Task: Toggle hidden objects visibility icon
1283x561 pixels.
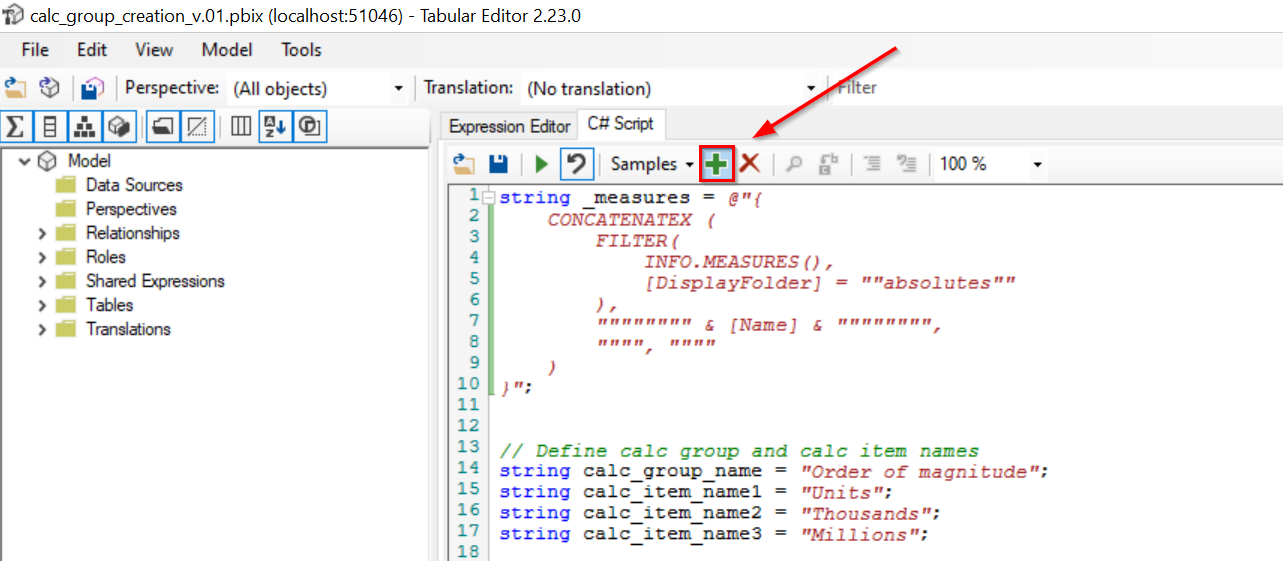Action: pos(198,126)
